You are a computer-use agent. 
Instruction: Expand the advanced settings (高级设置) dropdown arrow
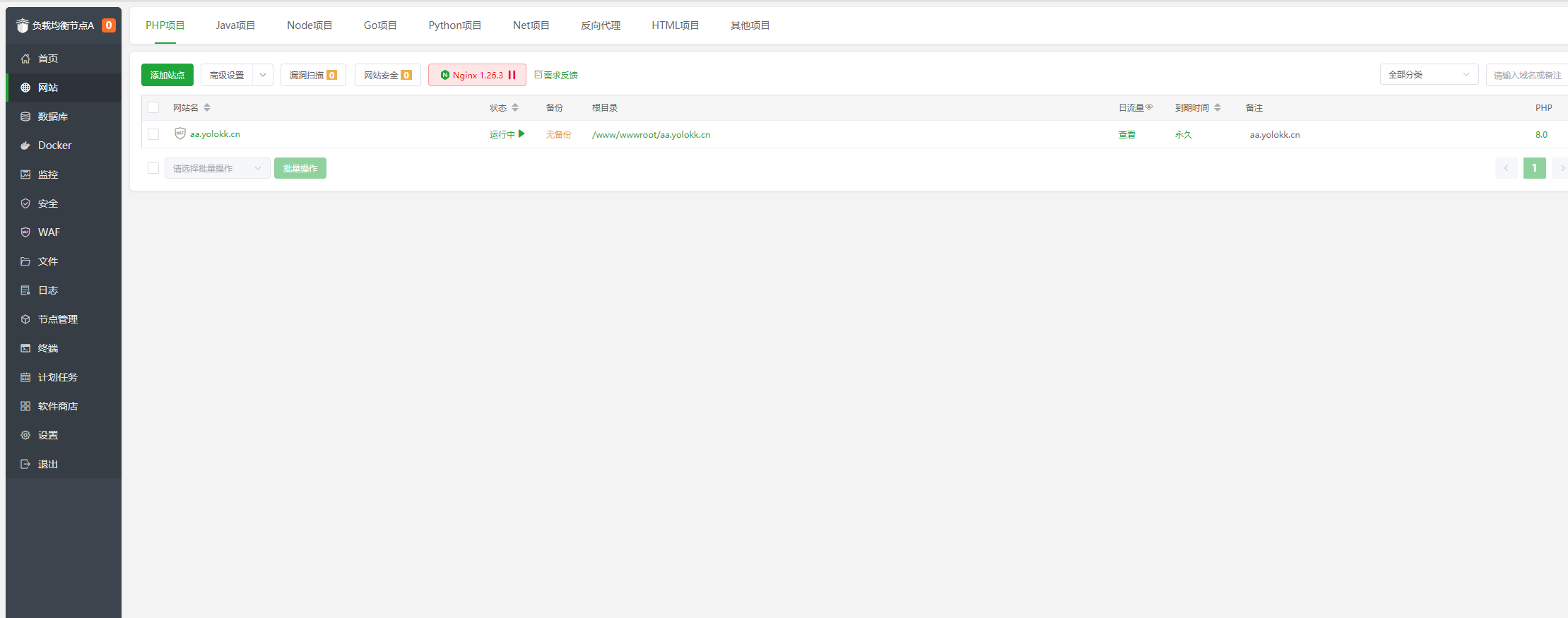tap(263, 75)
